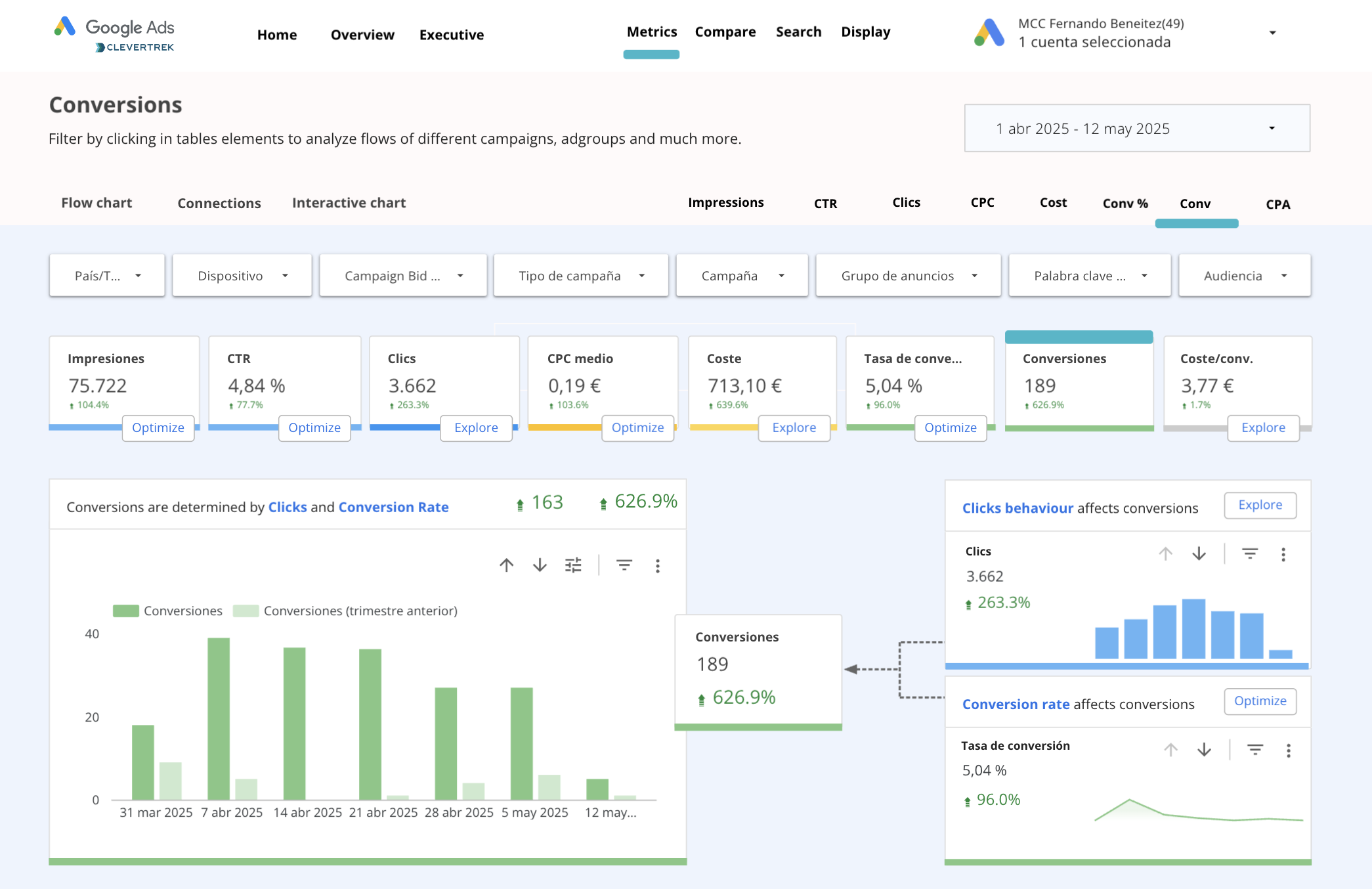Open the Overview page
Image resolution: width=1372 pixels, height=889 pixels.
point(362,35)
